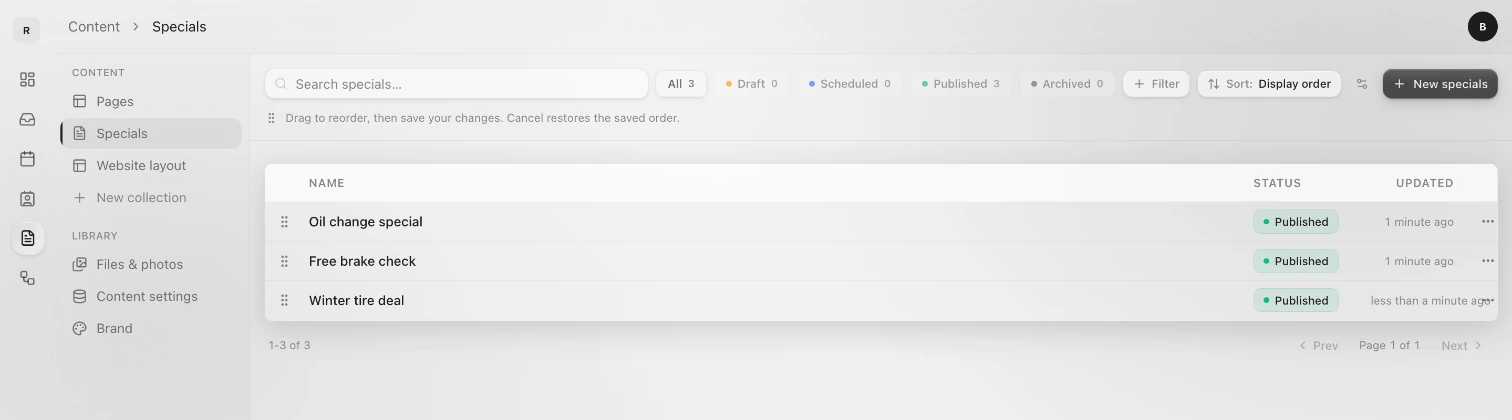Select the Archived filter tab

[1067, 84]
